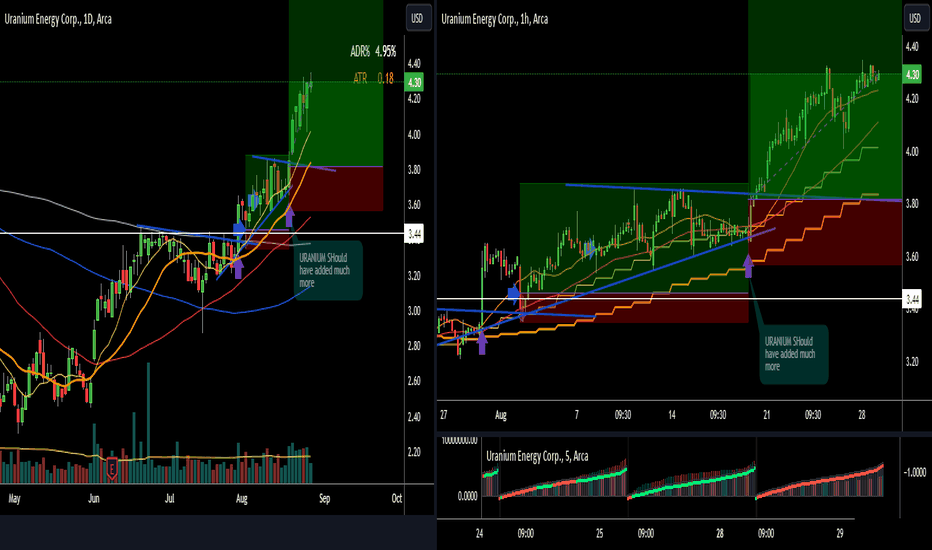This screenshot has width=932, height=550.
Task: Click '24' on the 5-minute pane time axis
Action: coord(480,533)
